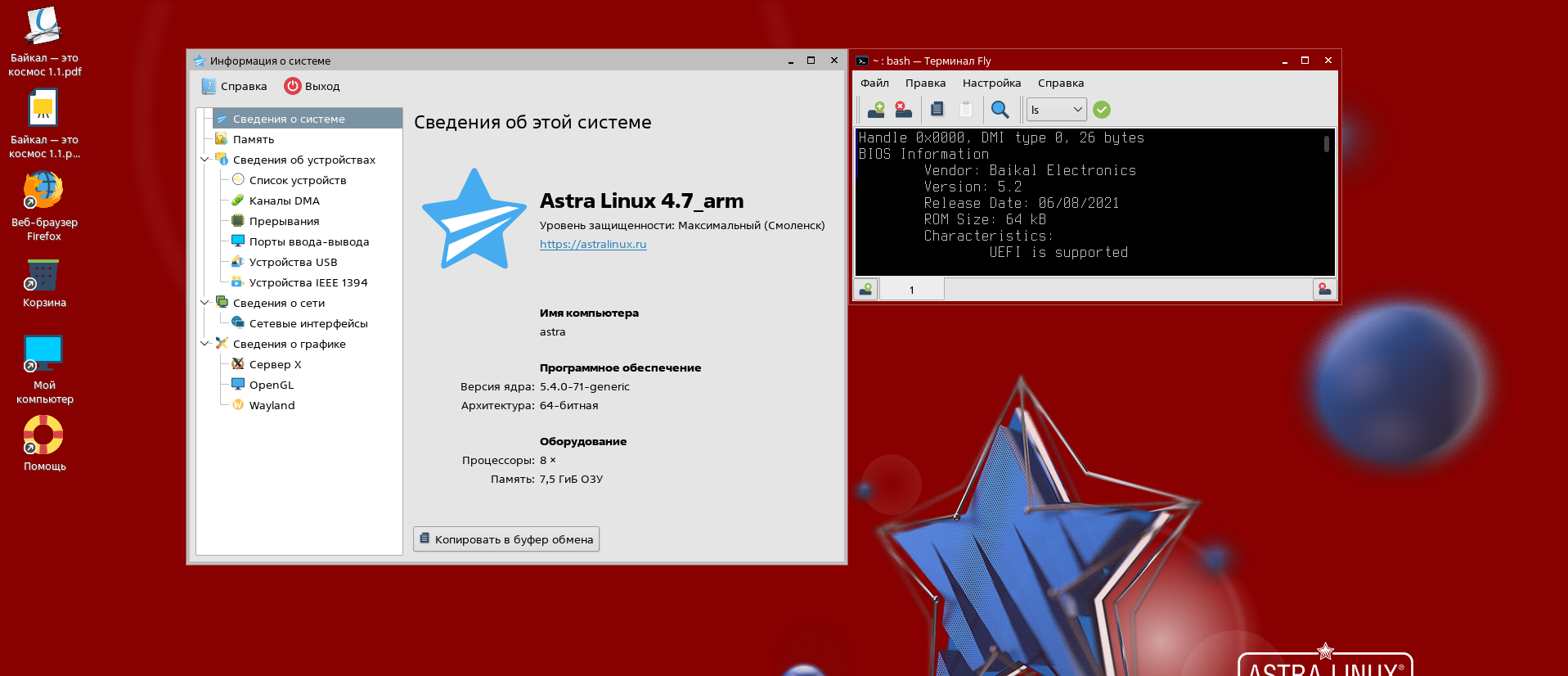1568x676 pixels.
Task: Click 64-битная architecture value
Action: 568,405
